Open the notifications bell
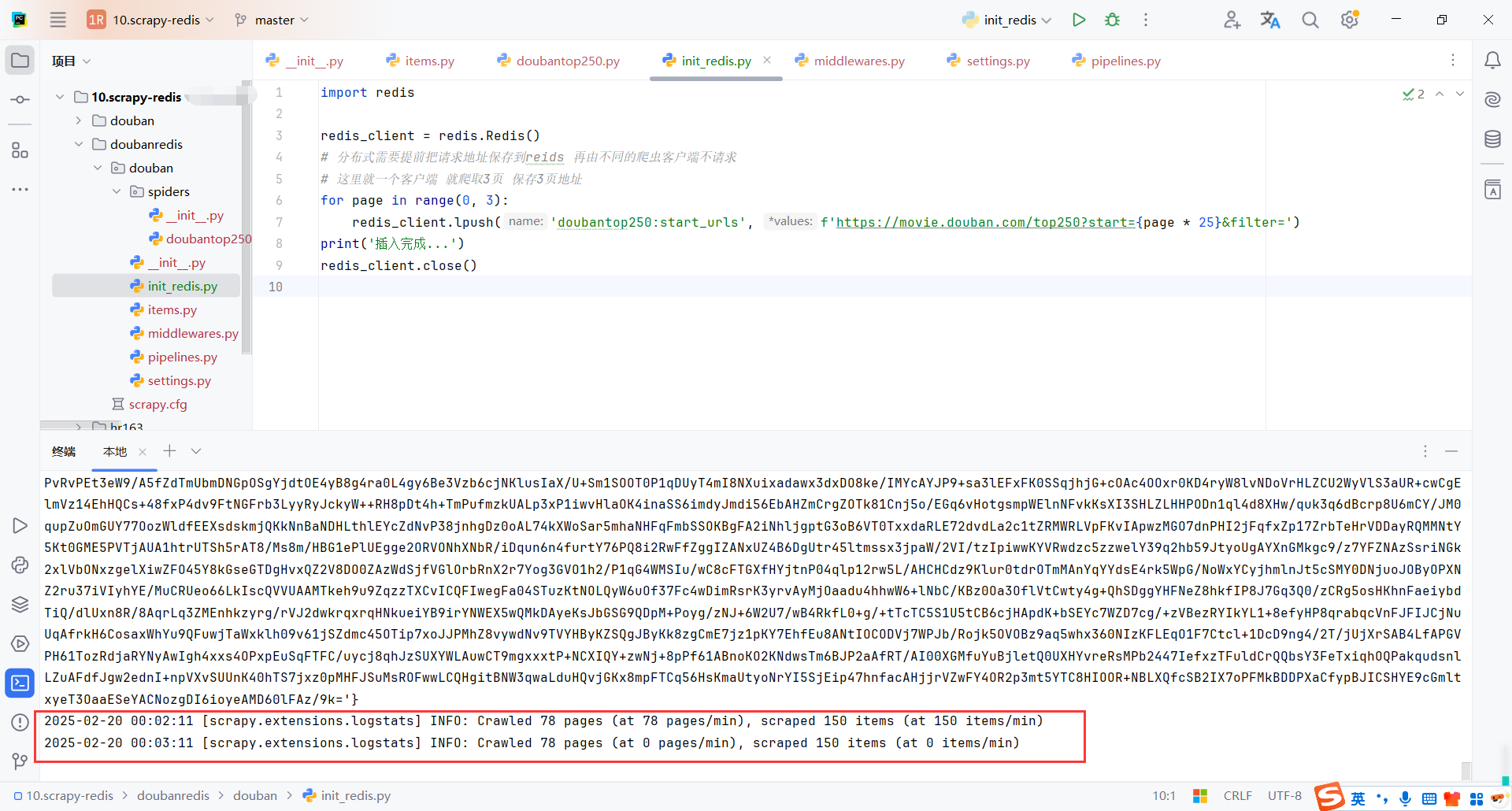1512x811 pixels. (1493, 60)
